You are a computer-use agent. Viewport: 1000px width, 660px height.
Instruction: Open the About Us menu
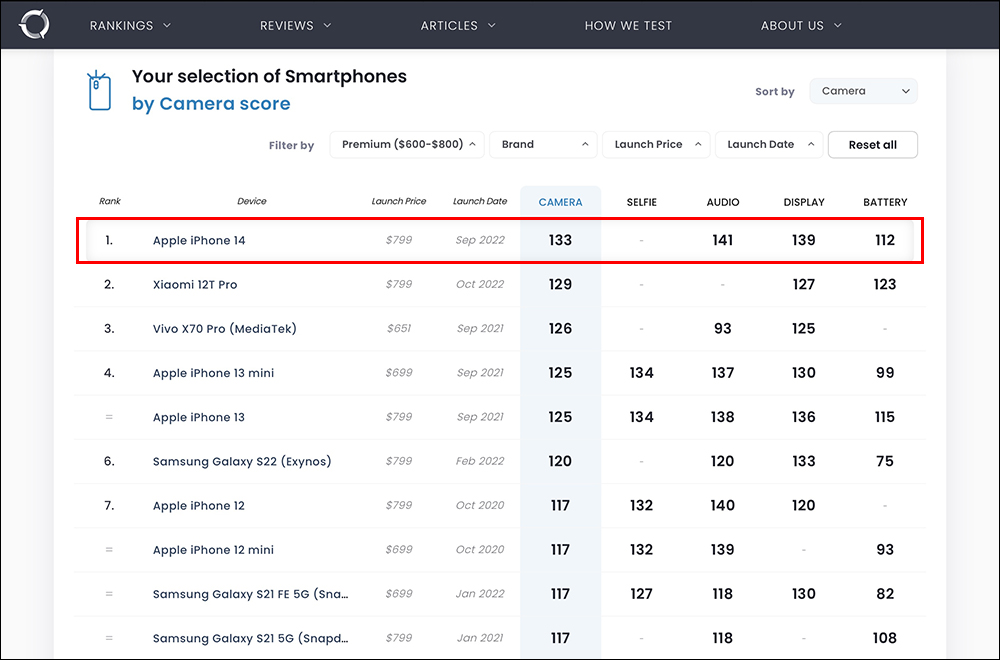(x=792, y=26)
